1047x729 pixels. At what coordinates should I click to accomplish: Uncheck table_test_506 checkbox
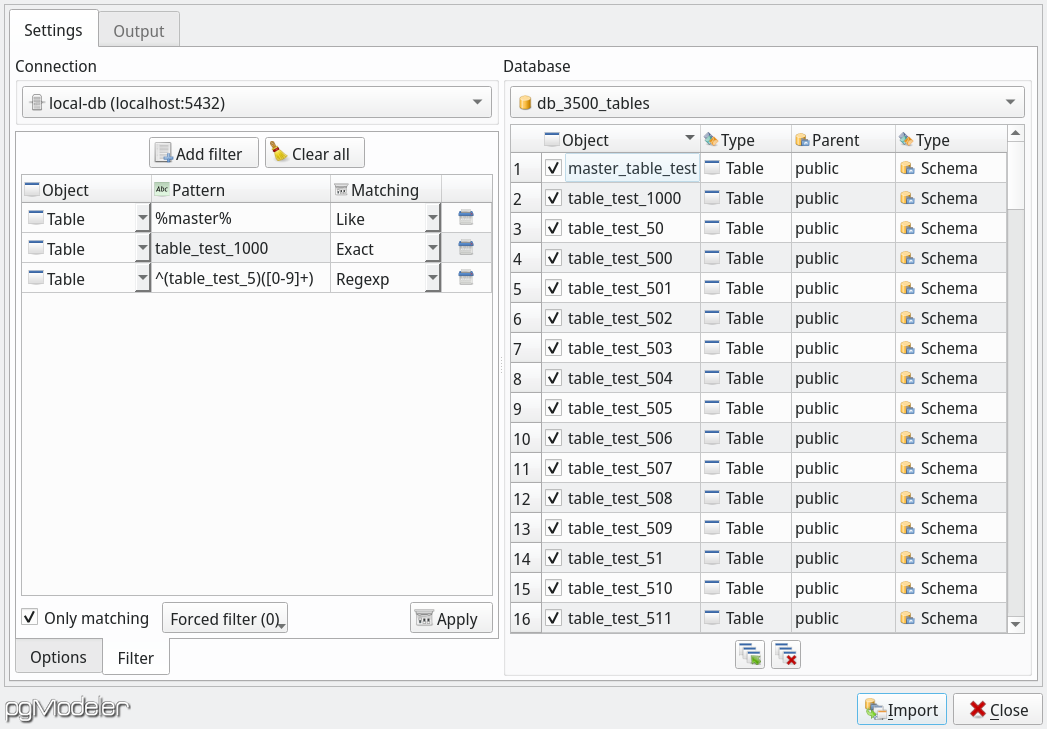(554, 438)
